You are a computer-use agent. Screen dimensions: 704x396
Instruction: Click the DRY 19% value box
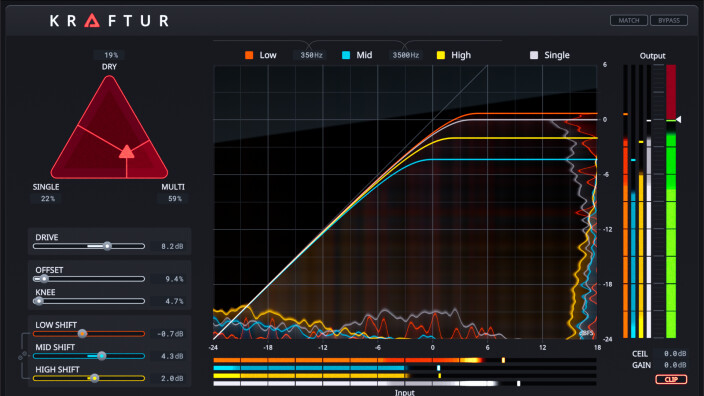(x=110, y=55)
